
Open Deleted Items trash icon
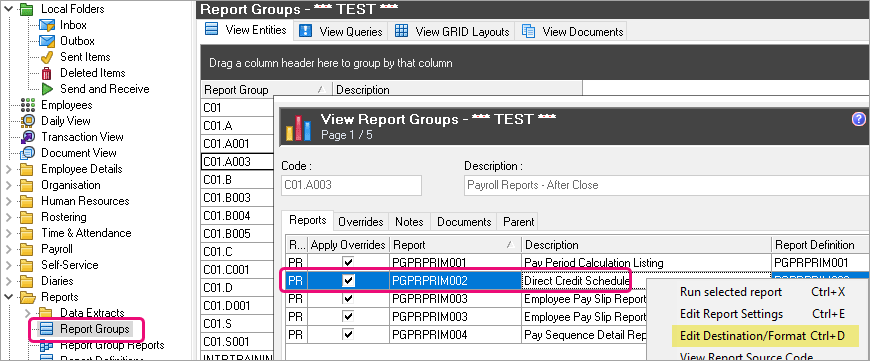point(47,73)
